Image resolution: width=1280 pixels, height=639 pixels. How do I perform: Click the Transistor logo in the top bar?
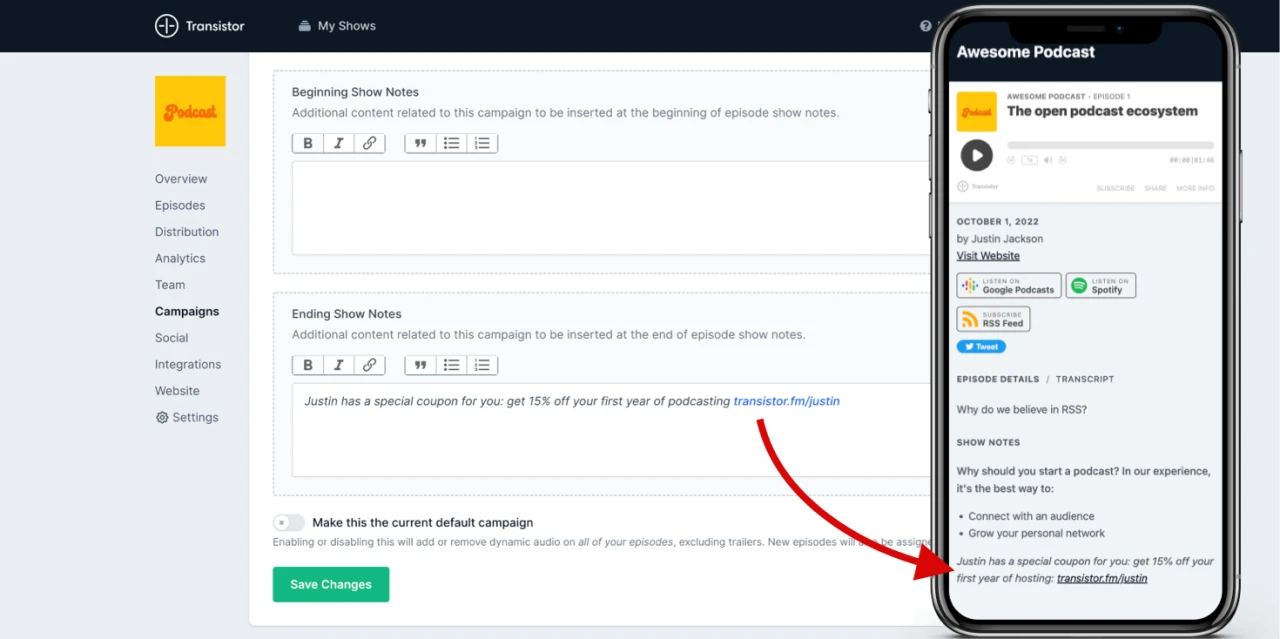pyautogui.click(x=200, y=26)
